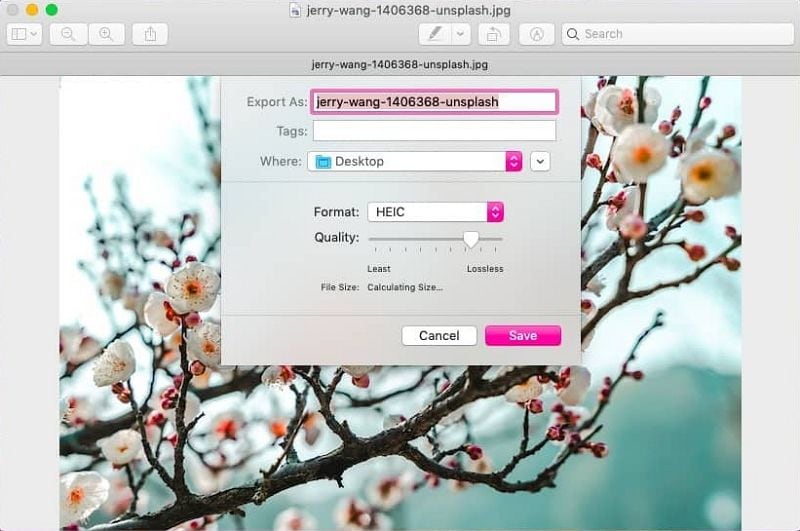Select the Markup pen icon

point(434,34)
